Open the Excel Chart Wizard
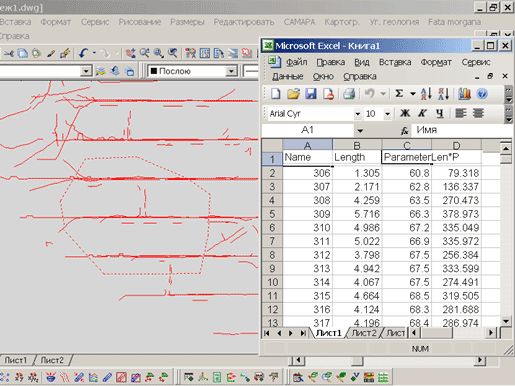This screenshot has height=386, width=515. pos(464,94)
